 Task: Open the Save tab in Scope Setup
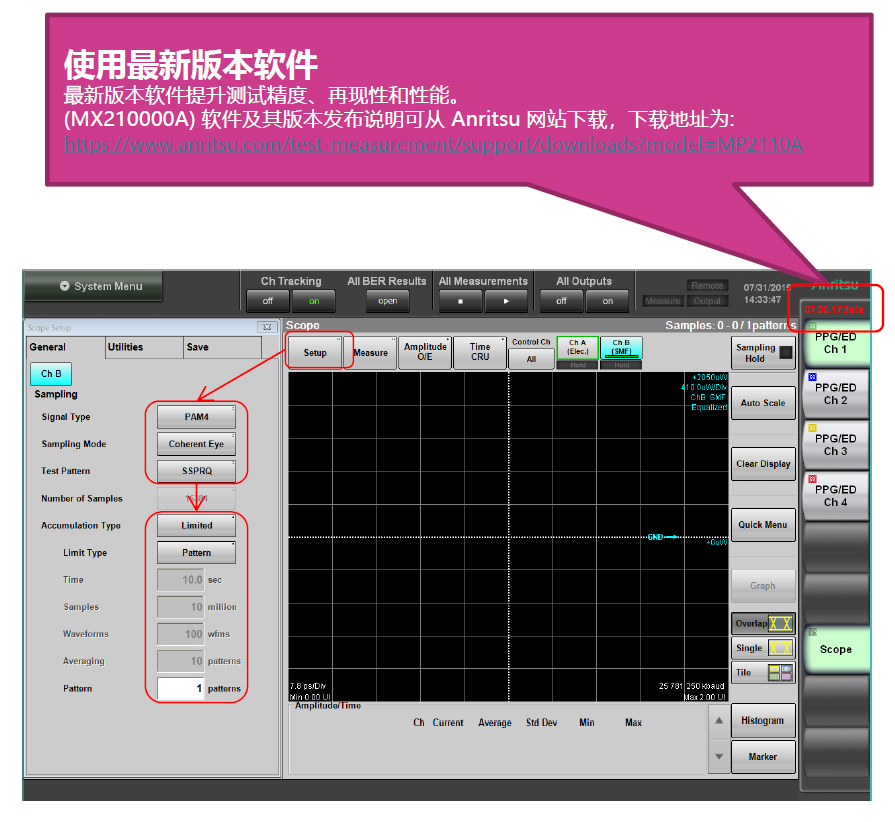[198, 347]
